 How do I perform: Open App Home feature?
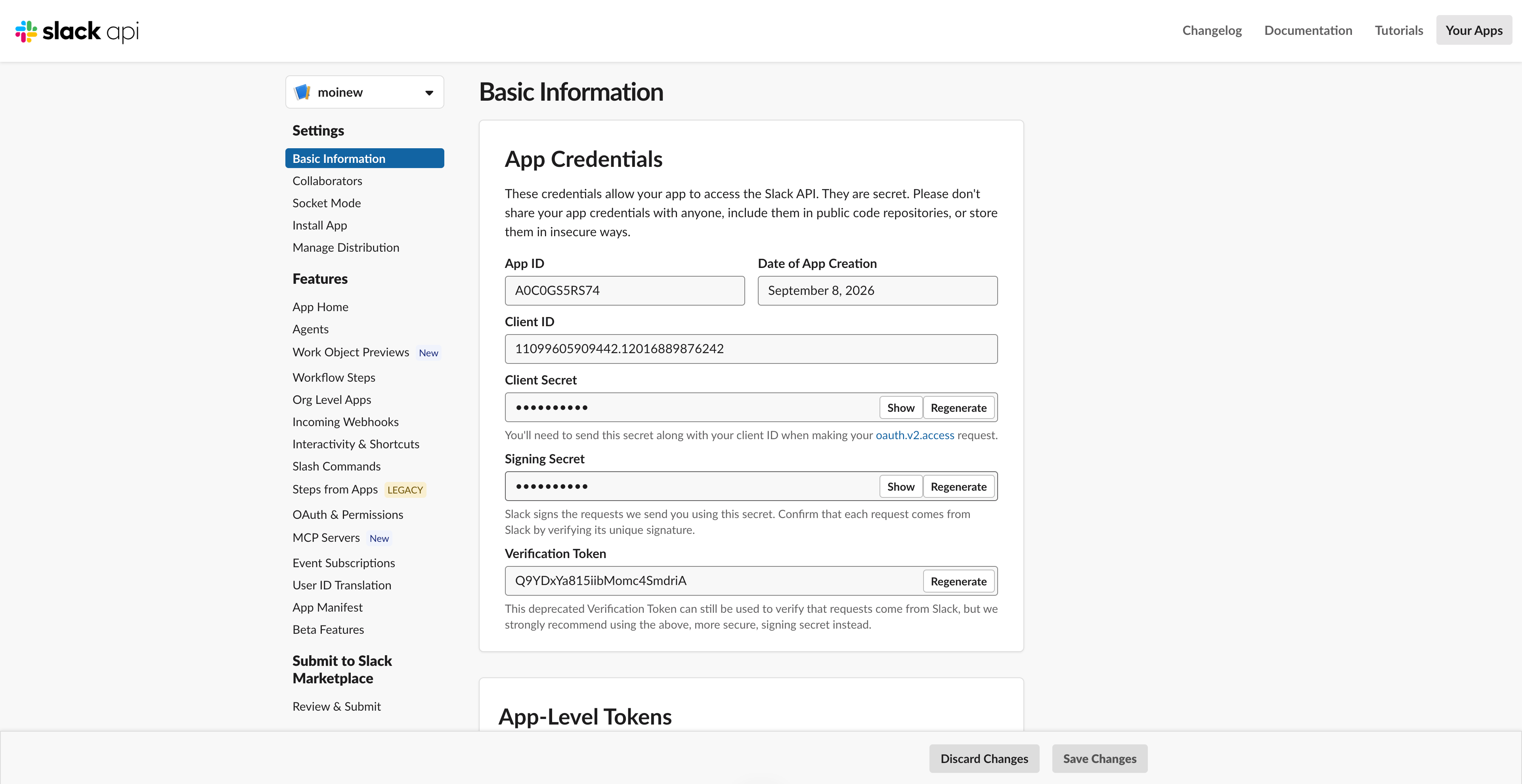[x=320, y=307]
